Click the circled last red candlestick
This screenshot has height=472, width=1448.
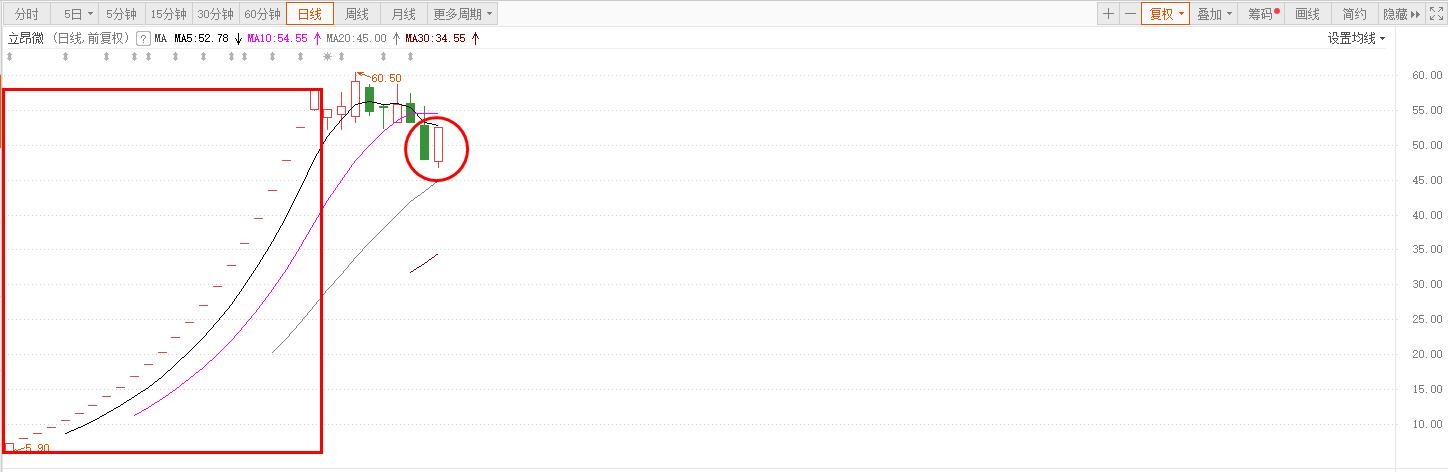(438, 146)
